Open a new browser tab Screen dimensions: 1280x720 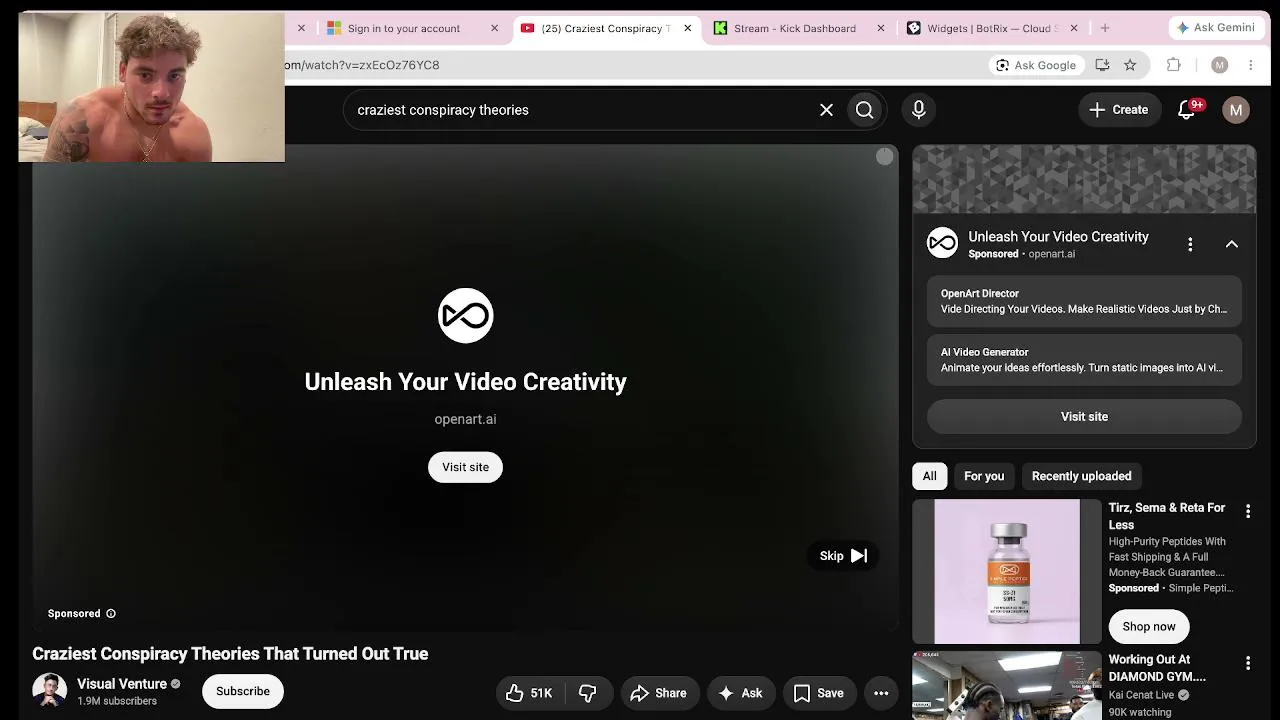pos(1105,28)
